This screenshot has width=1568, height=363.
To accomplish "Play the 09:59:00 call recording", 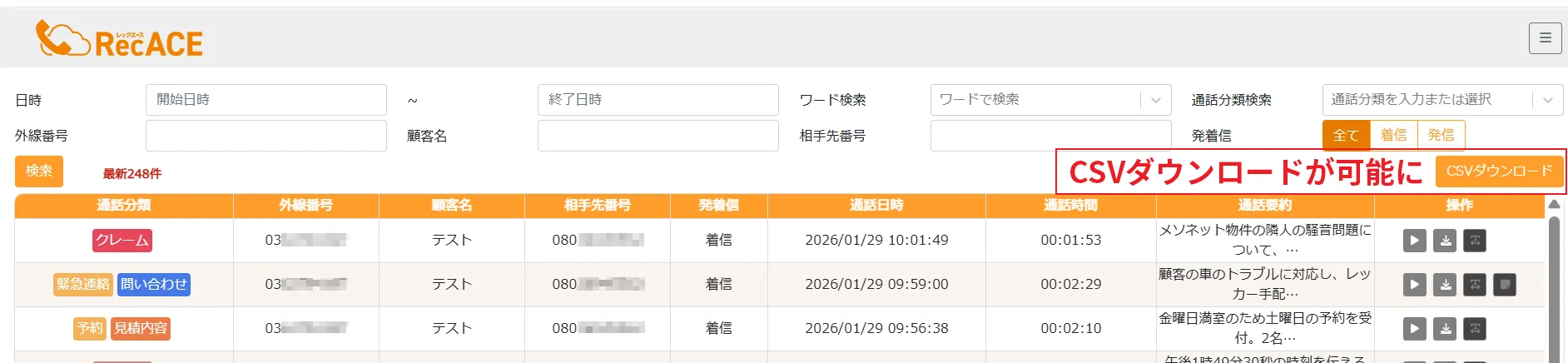I will pos(1414,285).
